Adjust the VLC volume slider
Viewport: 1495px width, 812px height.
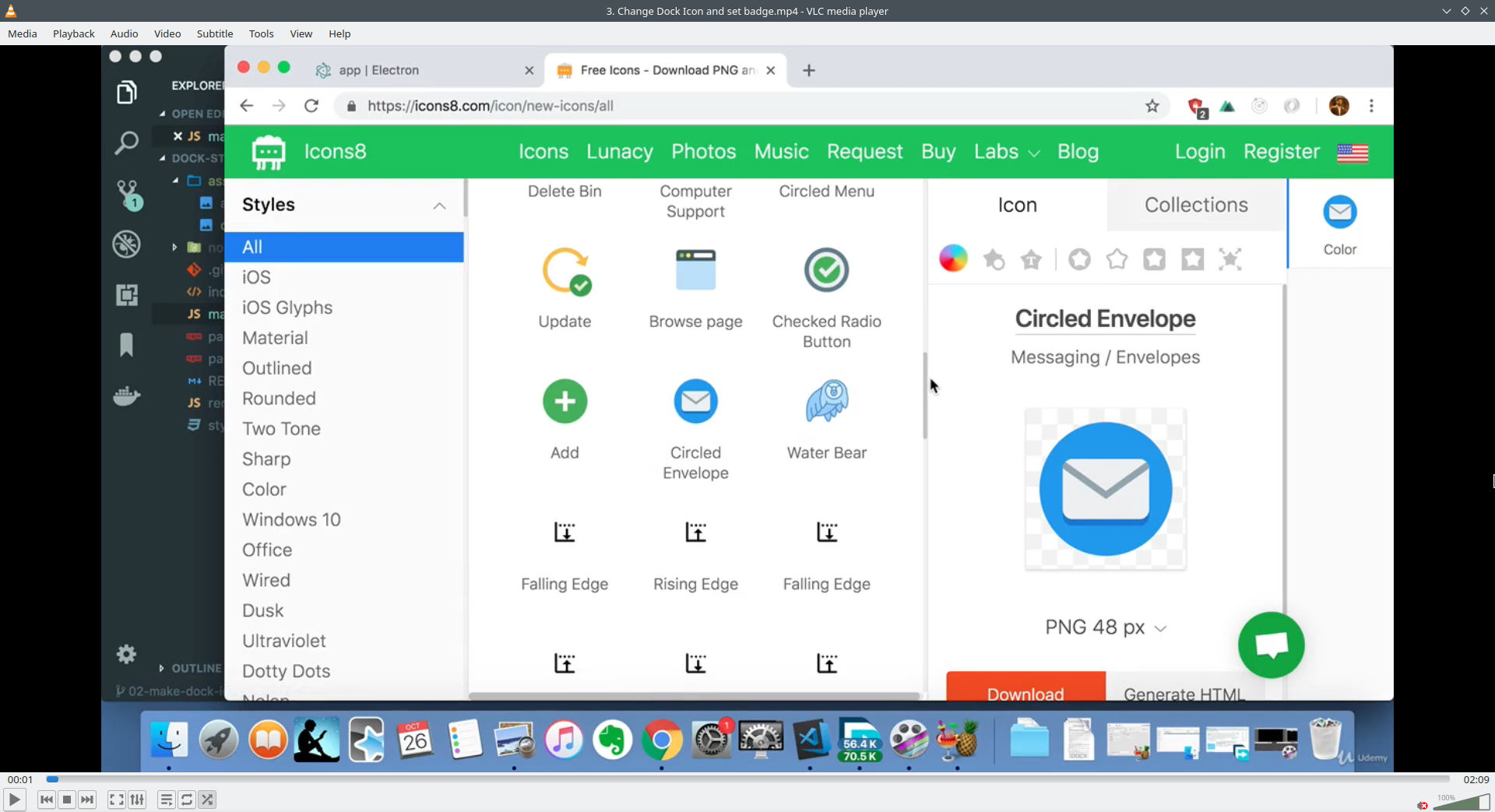pyautogui.click(x=1461, y=802)
